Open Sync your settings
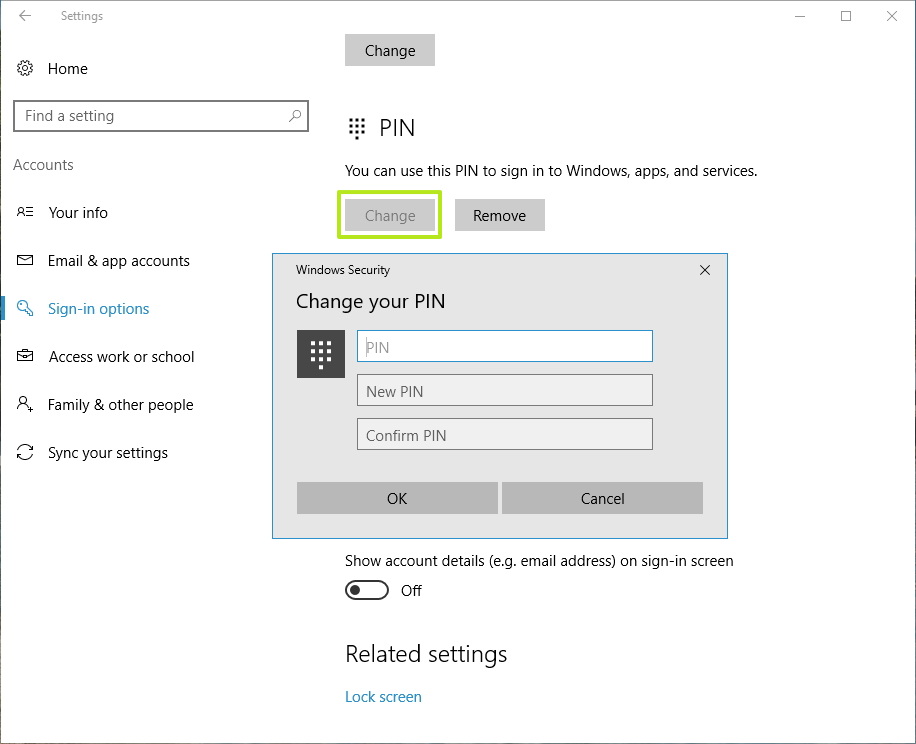This screenshot has height=744, width=916. pos(108,453)
